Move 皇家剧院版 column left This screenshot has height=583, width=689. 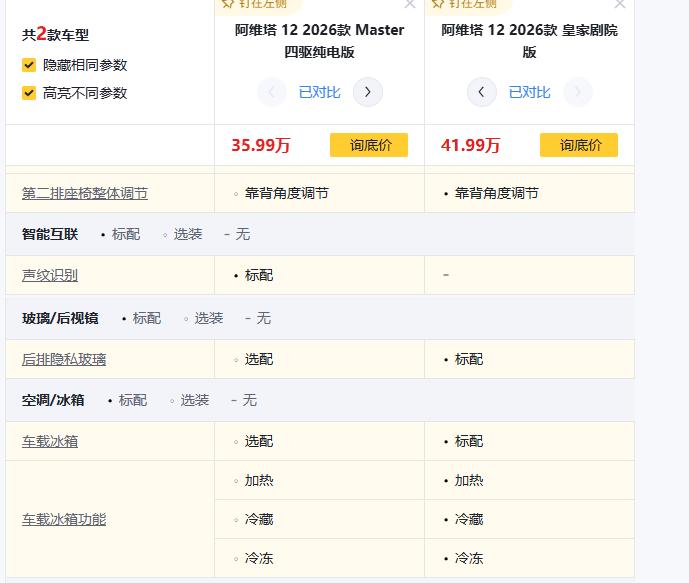coord(482,92)
